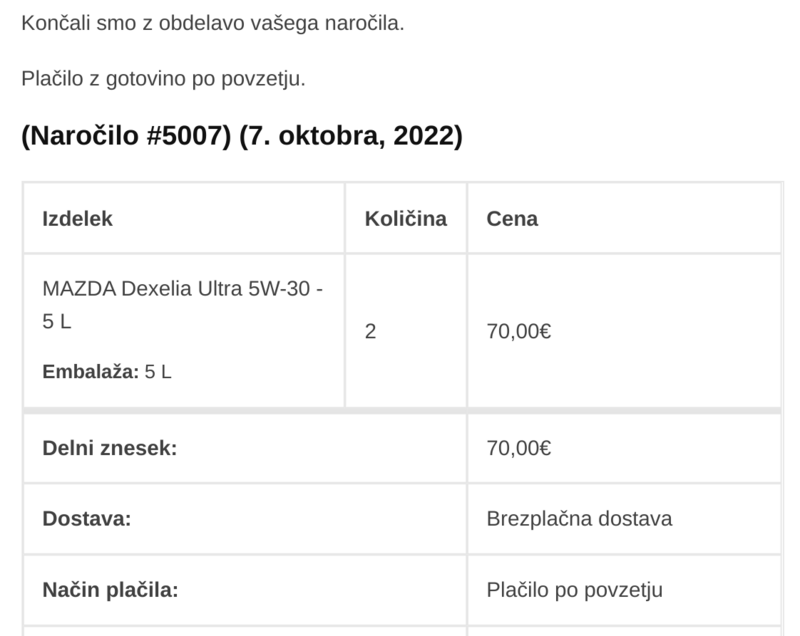Click the quantity value "2"
The image size is (800, 636).
(371, 331)
